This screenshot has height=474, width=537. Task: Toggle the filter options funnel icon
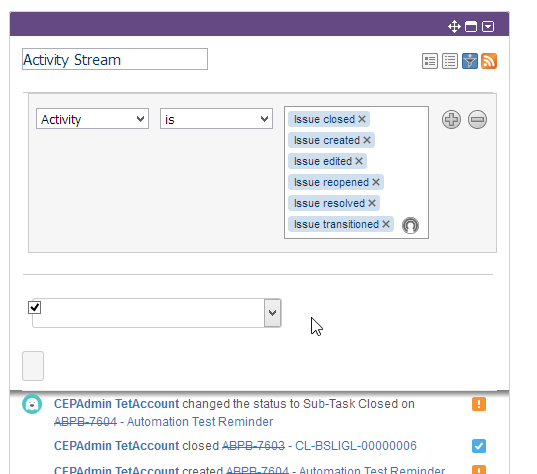[x=470, y=61]
